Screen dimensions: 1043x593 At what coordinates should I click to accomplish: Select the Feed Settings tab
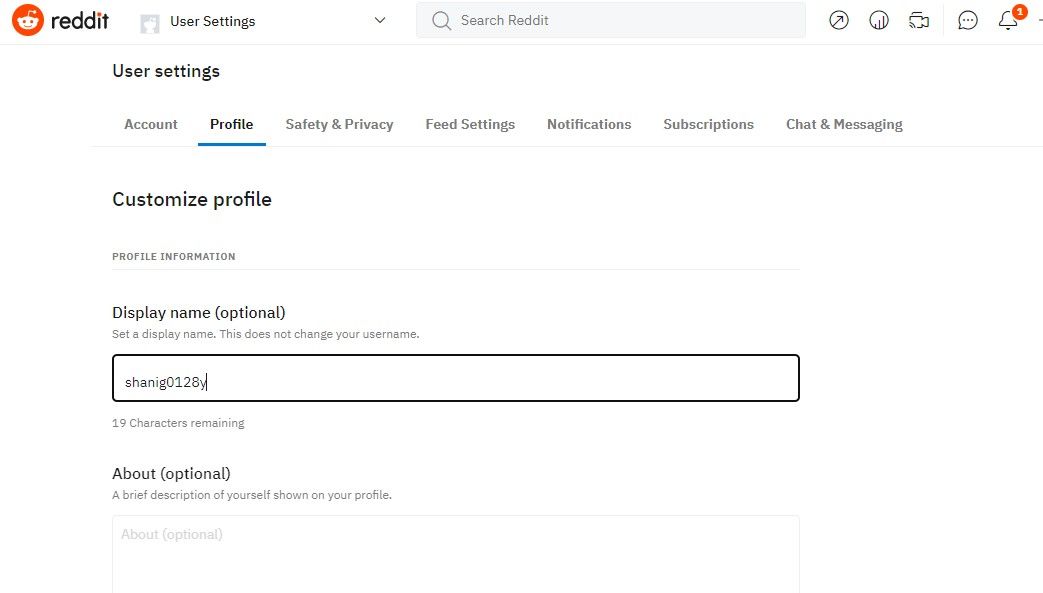pyautogui.click(x=470, y=124)
